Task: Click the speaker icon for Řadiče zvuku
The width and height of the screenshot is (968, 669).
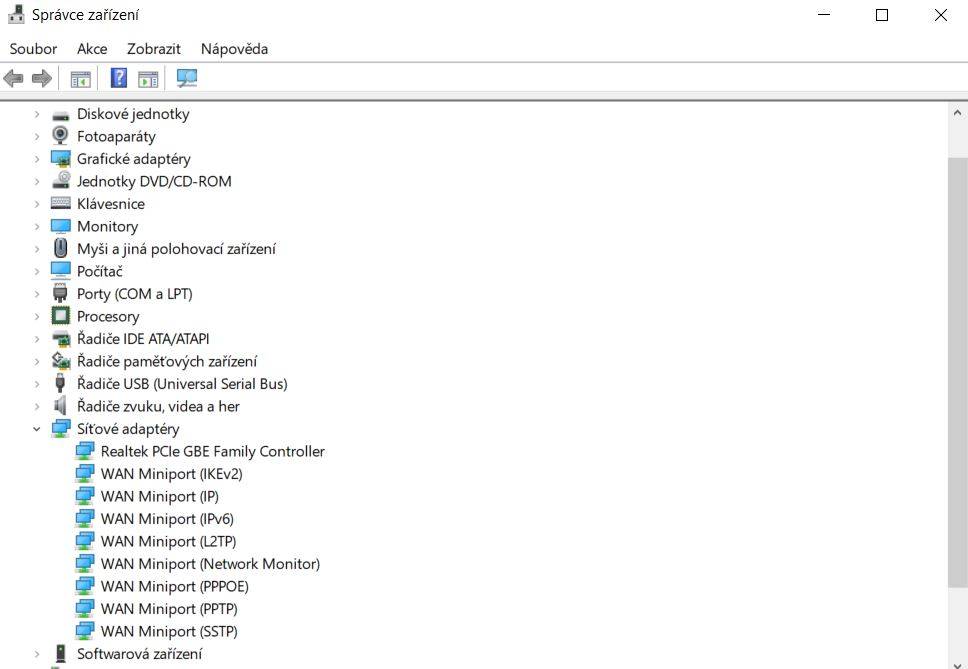Action: click(60, 405)
